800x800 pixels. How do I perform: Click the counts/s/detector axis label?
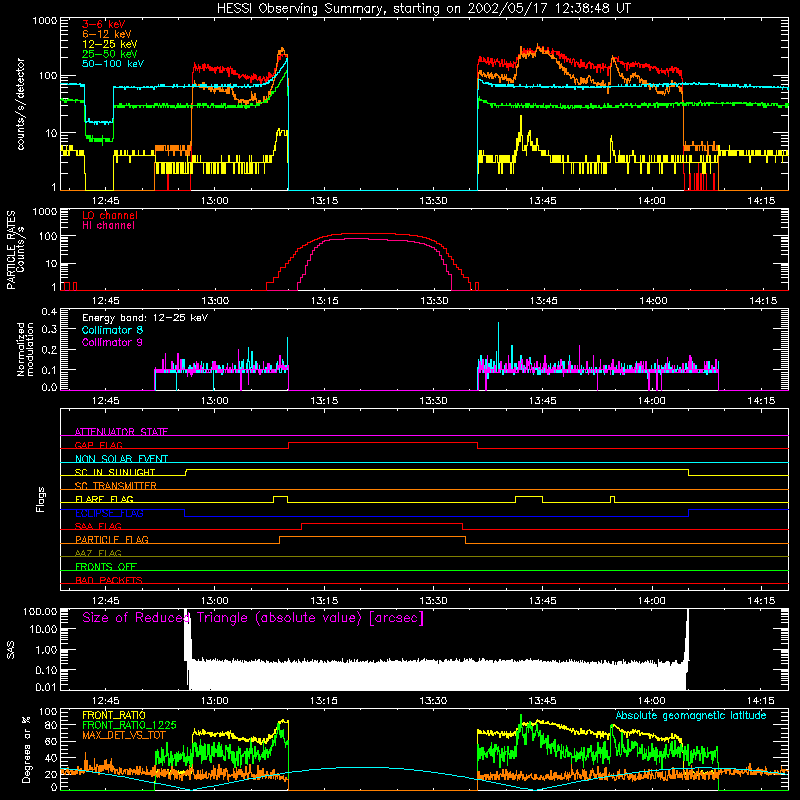(21, 104)
